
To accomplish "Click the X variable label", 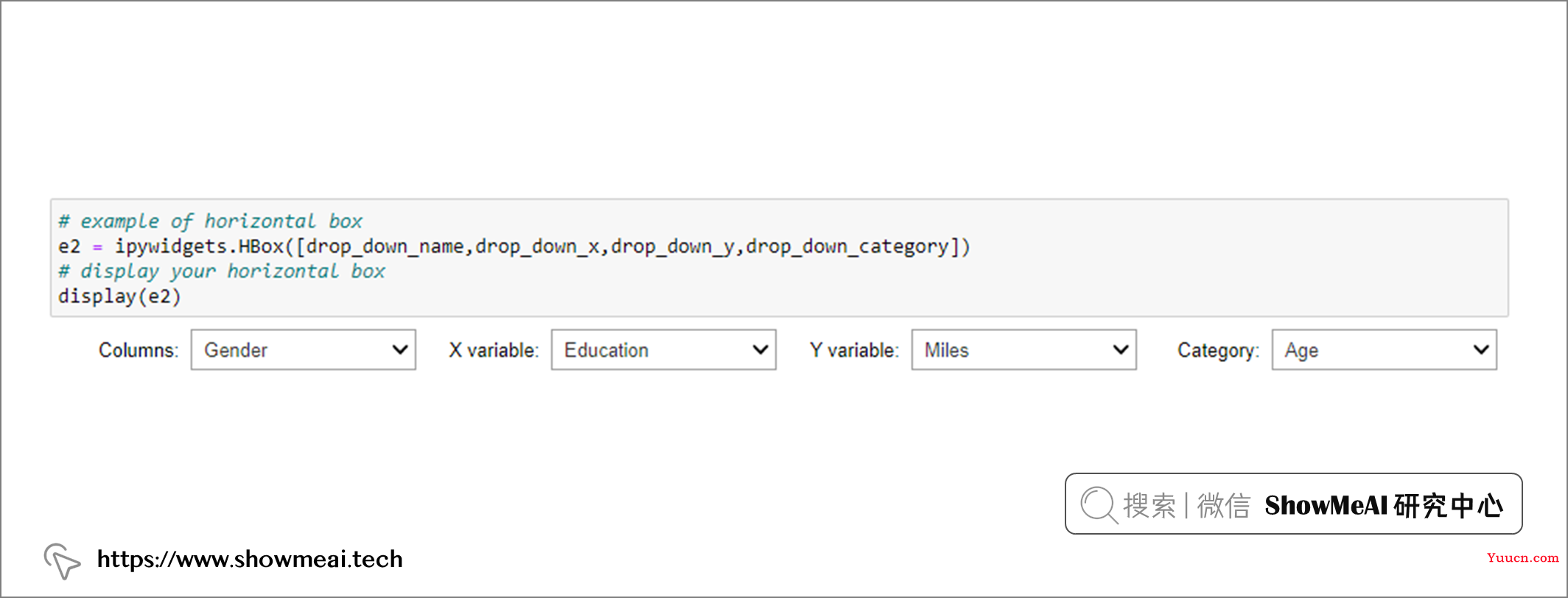I will [494, 350].
